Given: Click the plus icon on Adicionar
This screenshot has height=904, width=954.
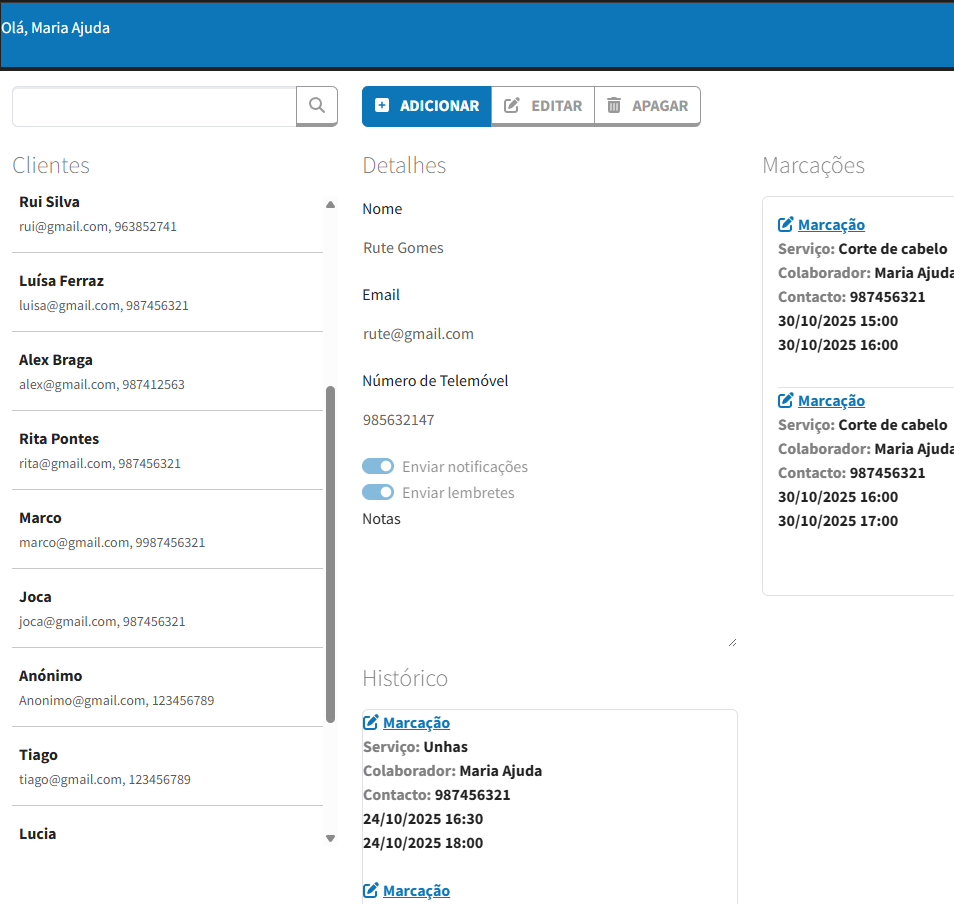Looking at the screenshot, I should (382, 106).
